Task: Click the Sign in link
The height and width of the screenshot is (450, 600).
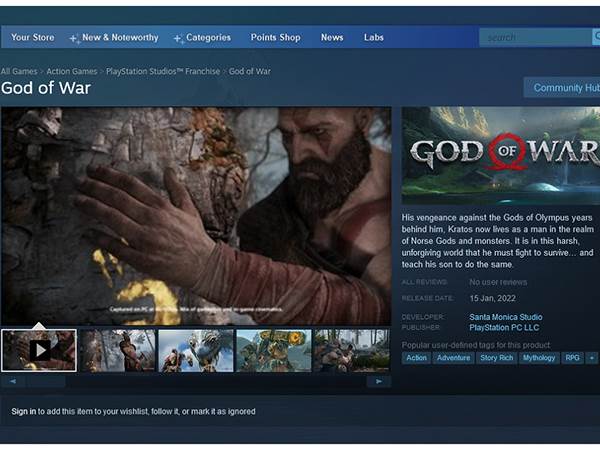Action: point(23,411)
